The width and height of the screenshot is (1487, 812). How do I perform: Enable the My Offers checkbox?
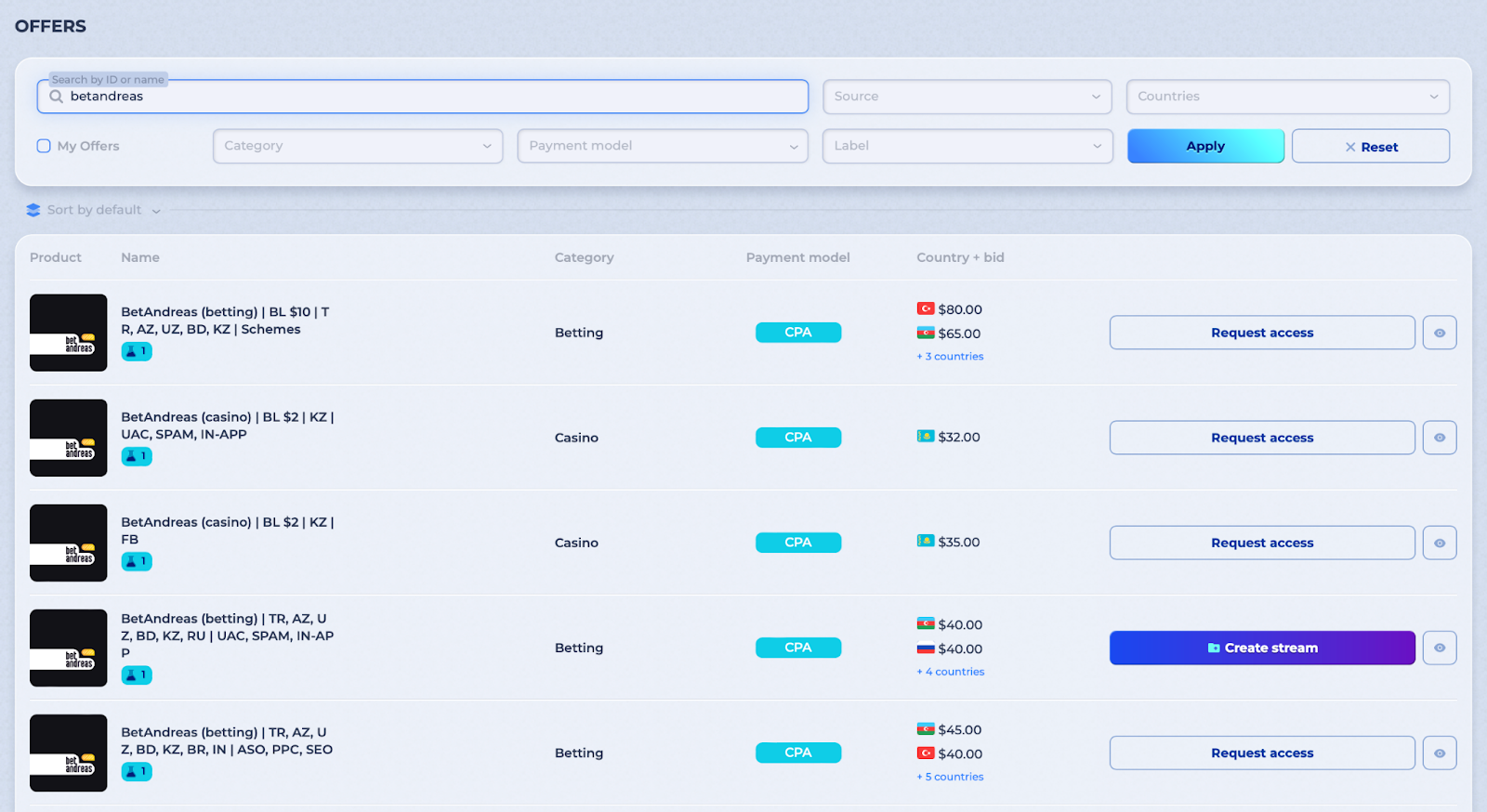coord(44,146)
